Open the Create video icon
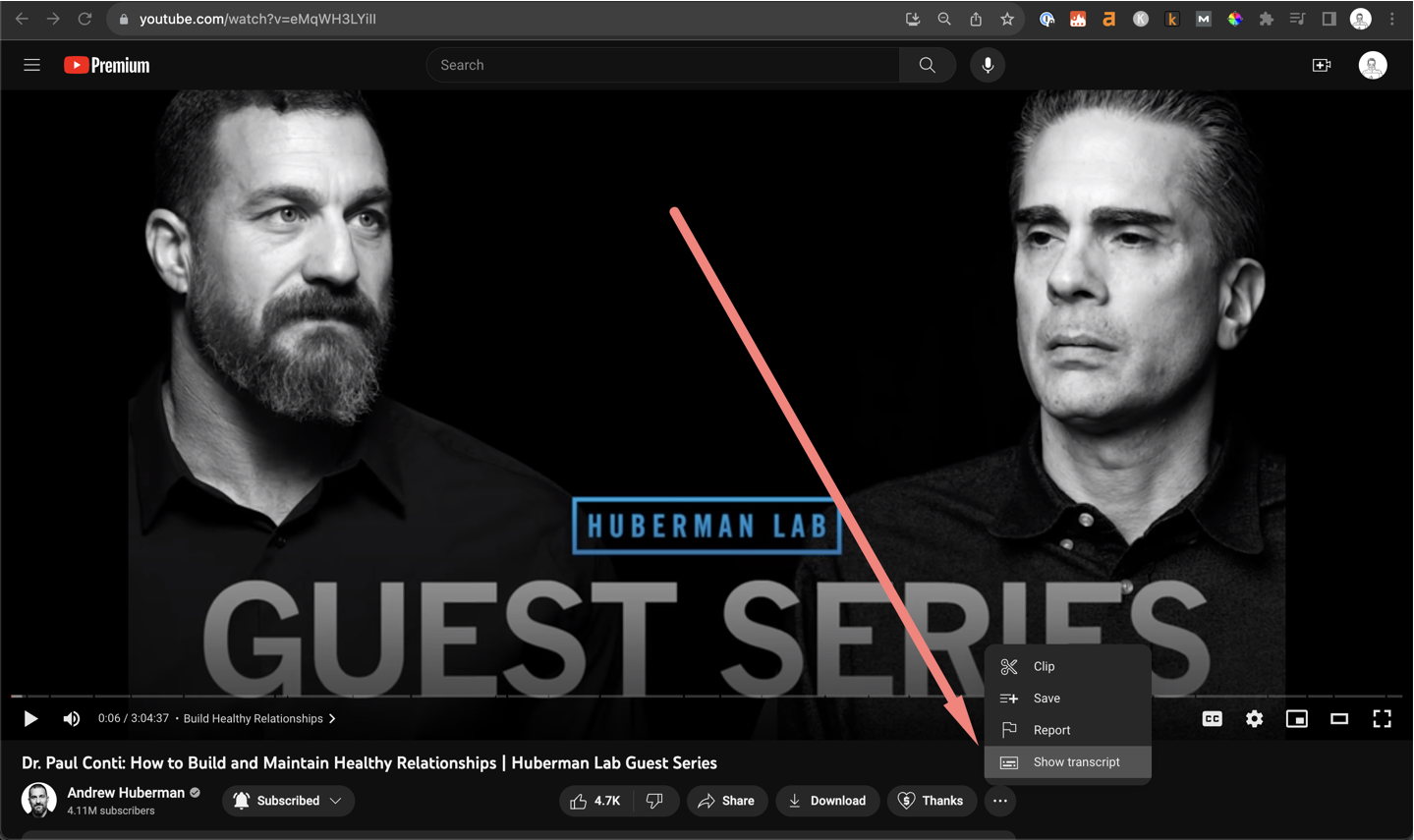Image resolution: width=1414 pixels, height=840 pixels. coord(1322,65)
